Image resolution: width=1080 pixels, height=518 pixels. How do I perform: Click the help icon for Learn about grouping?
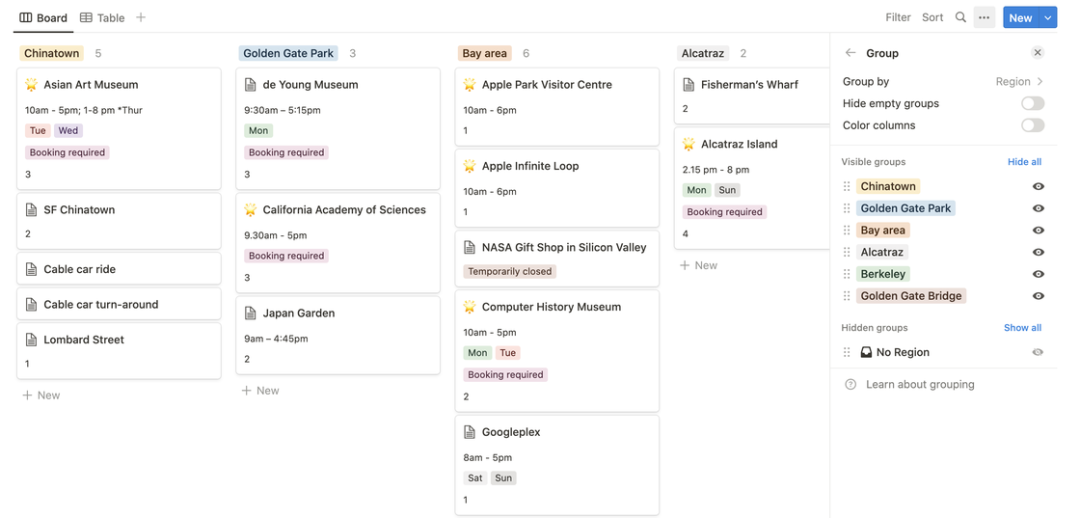tap(851, 384)
